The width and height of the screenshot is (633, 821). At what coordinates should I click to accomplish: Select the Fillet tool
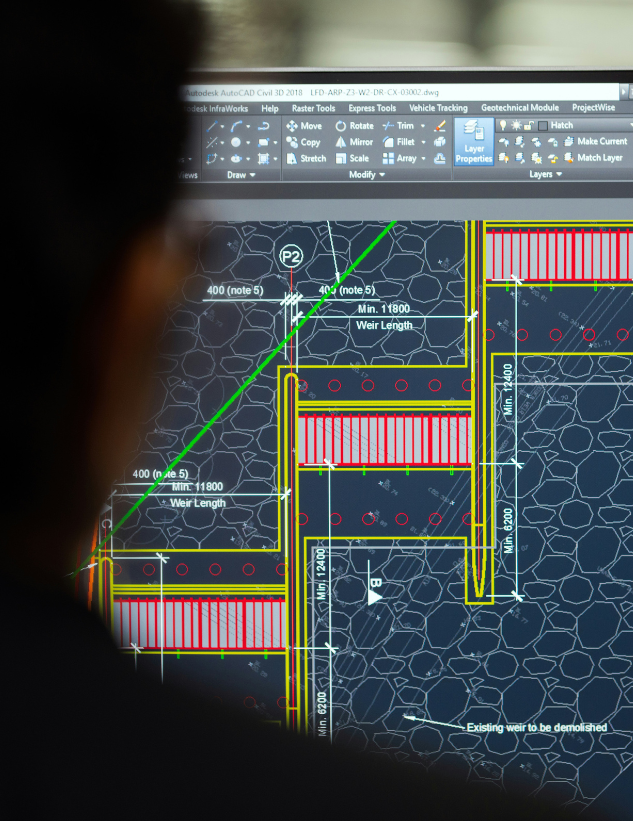(399, 142)
